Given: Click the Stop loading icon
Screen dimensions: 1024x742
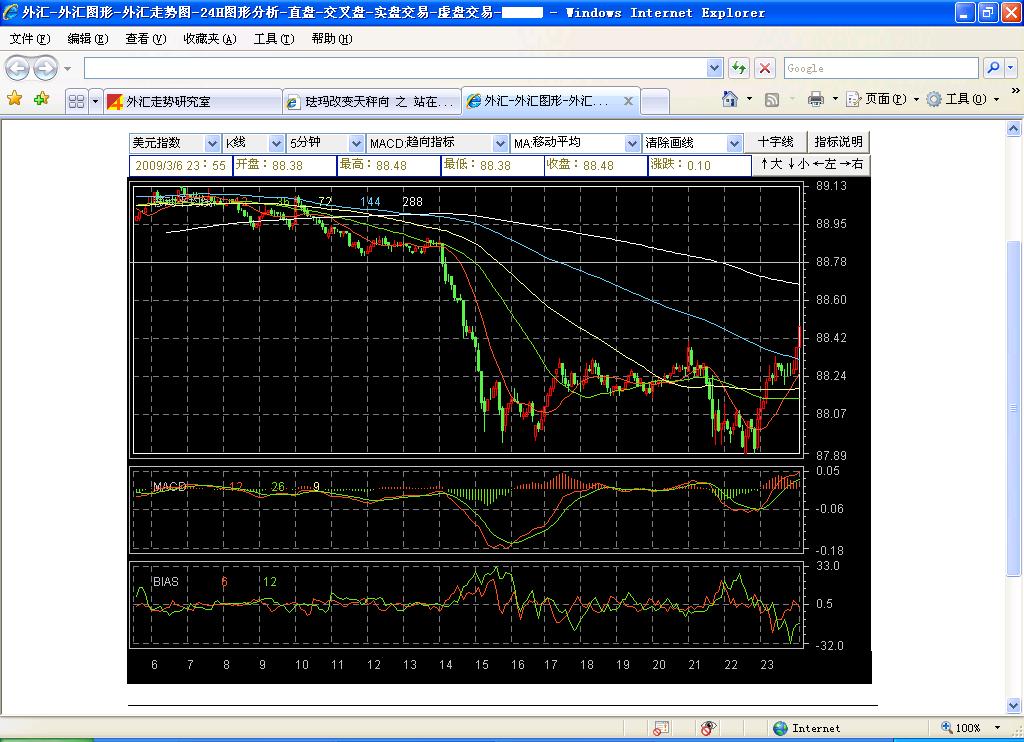Looking at the screenshot, I should (x=765, y=68).
